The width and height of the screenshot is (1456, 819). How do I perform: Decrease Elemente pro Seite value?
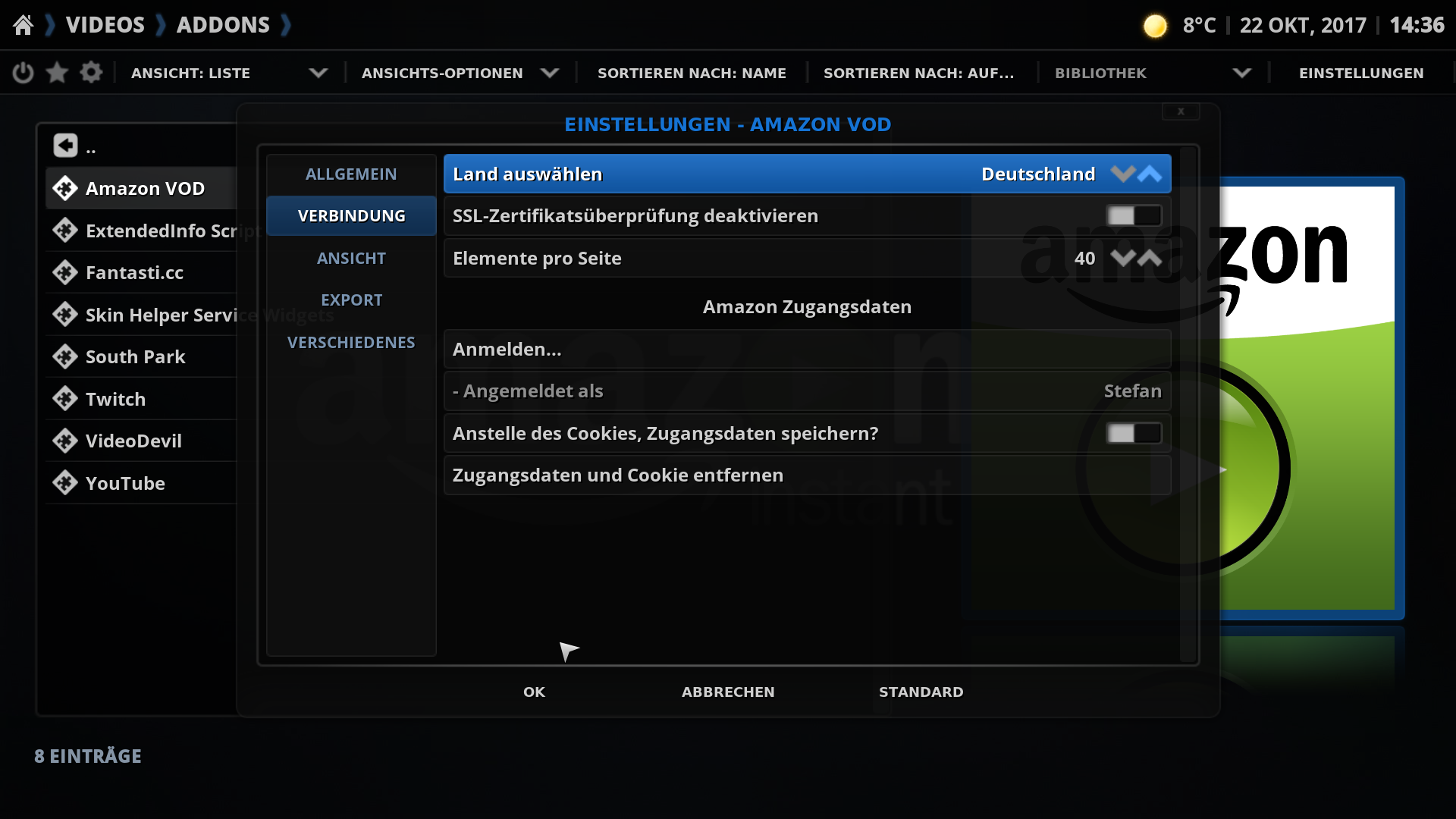click(x=1122, y=258)
